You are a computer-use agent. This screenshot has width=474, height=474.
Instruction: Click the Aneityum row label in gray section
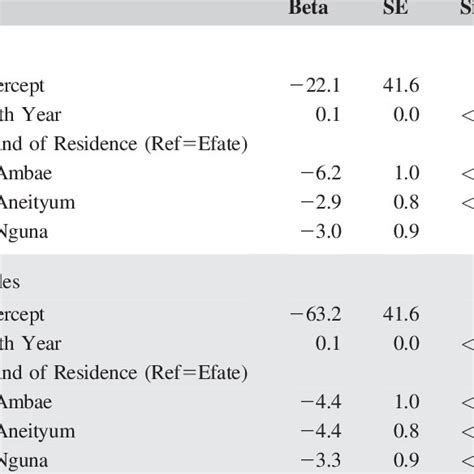(x=37, y=432)
